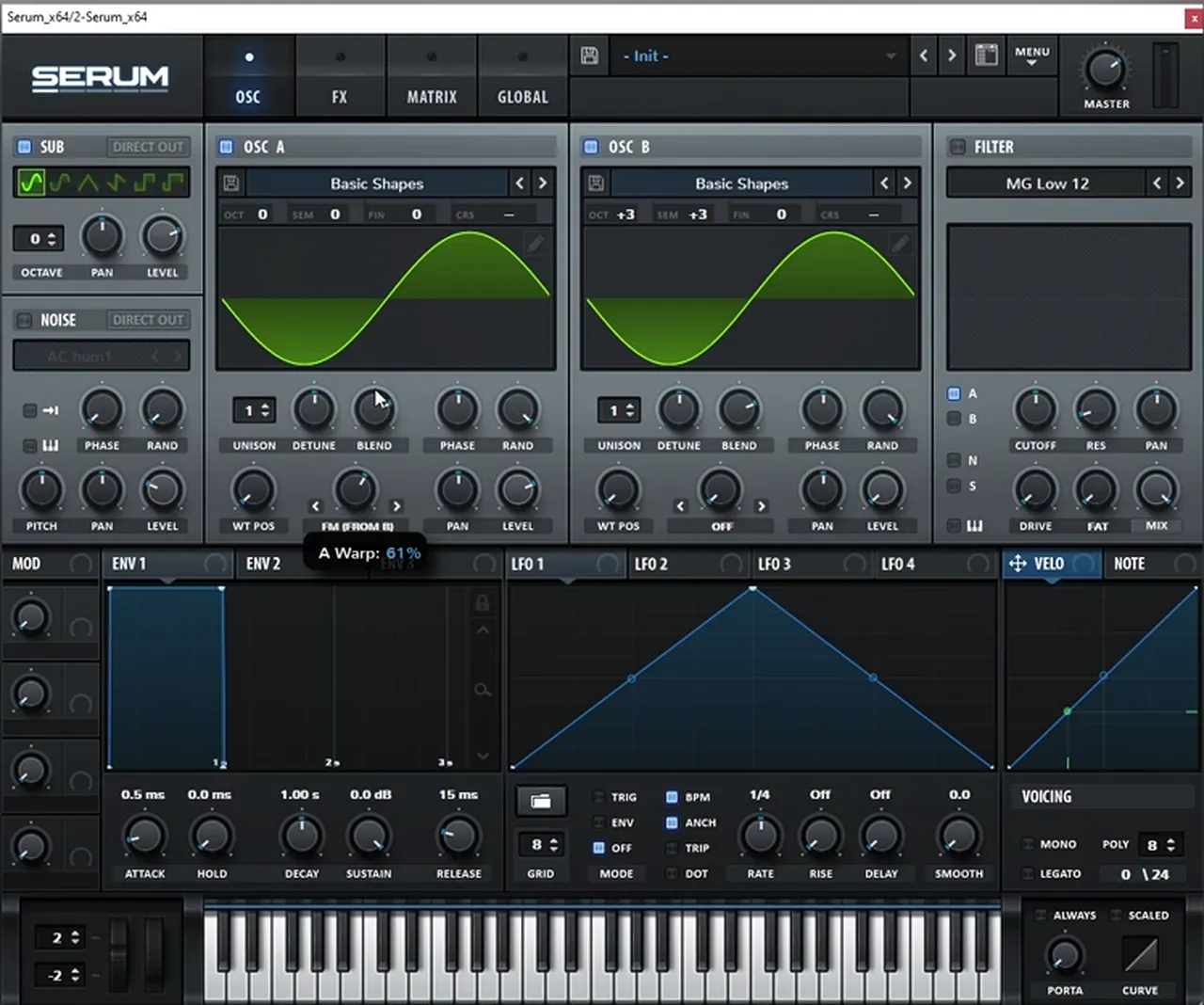Select previous OSC B wavetable arrow
The width and height of the screenshot is (1204, 1005).
(884, 183)
